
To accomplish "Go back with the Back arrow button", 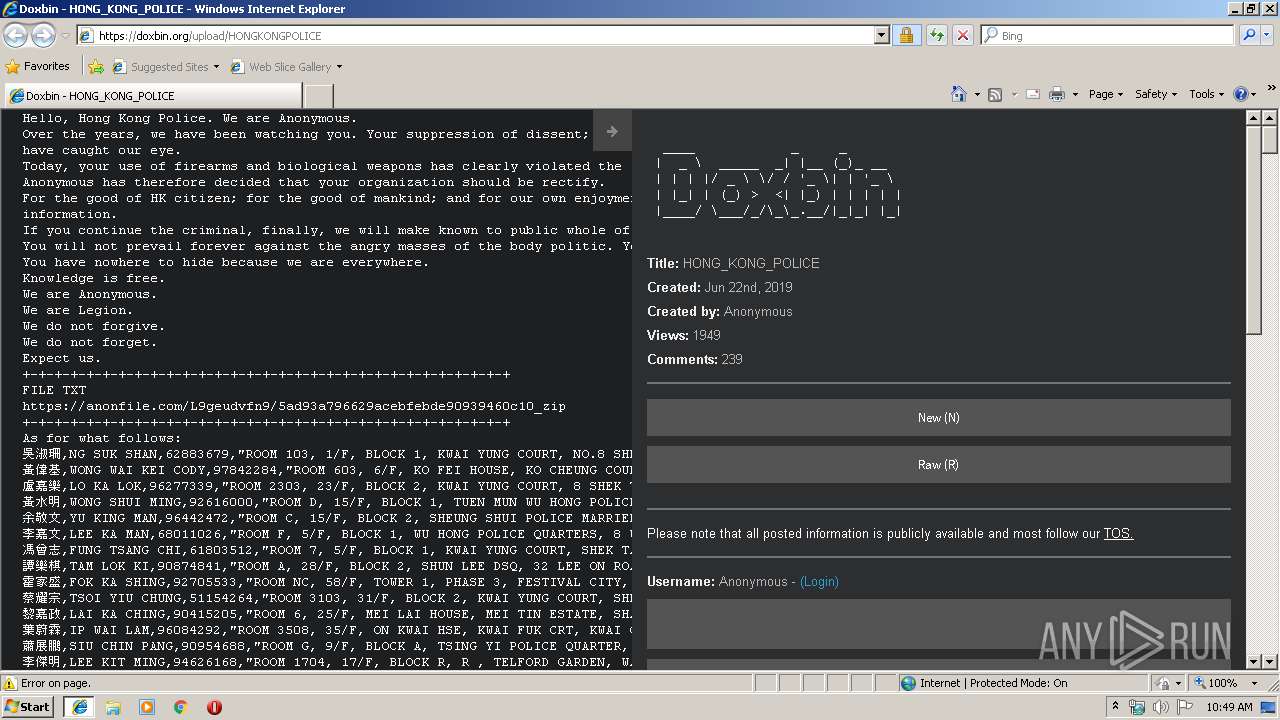I will 15,36.
